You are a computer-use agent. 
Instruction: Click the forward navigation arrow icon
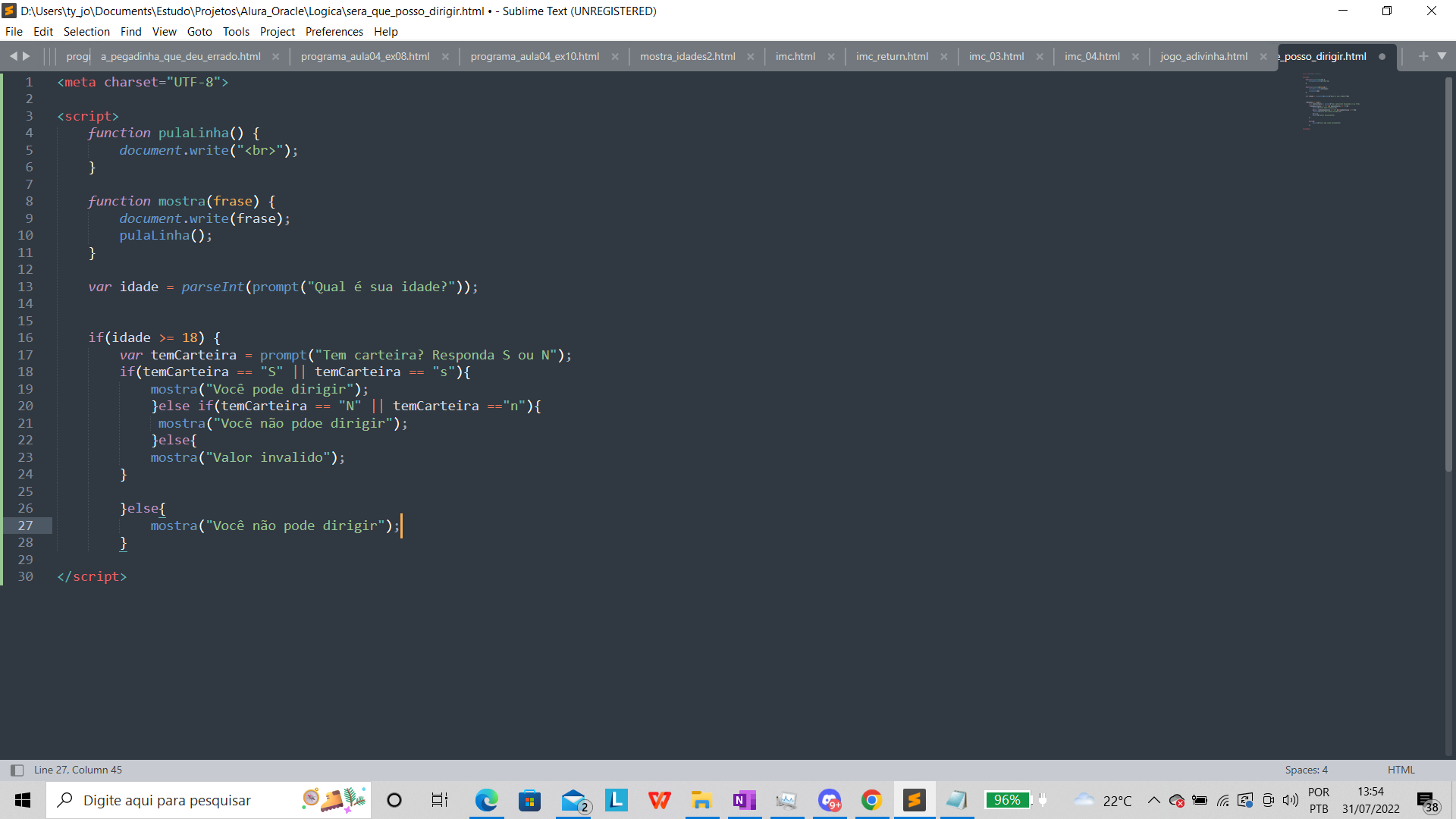tap(26, 55)
